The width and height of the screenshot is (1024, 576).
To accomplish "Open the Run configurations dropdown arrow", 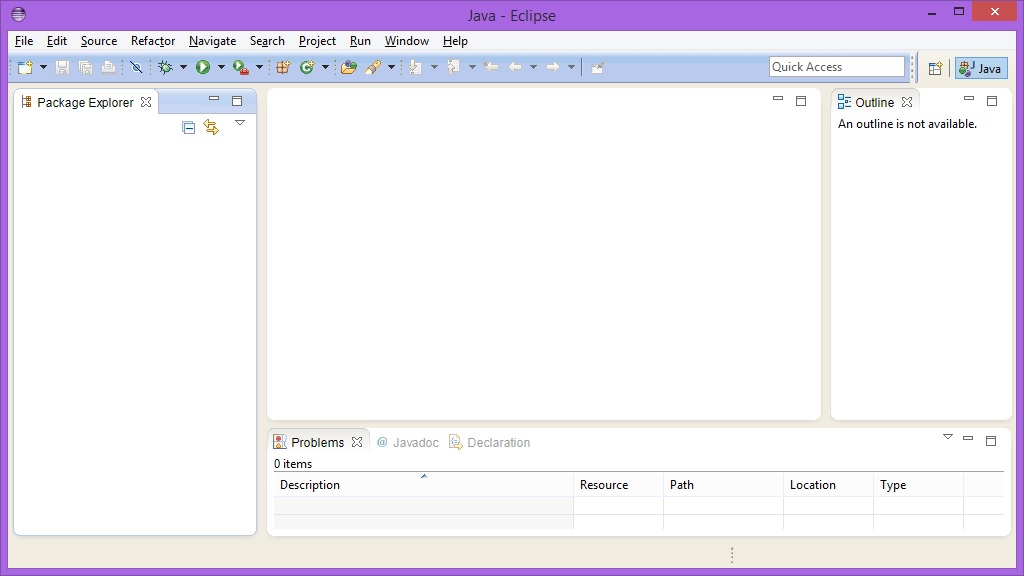I will [221, 67].
